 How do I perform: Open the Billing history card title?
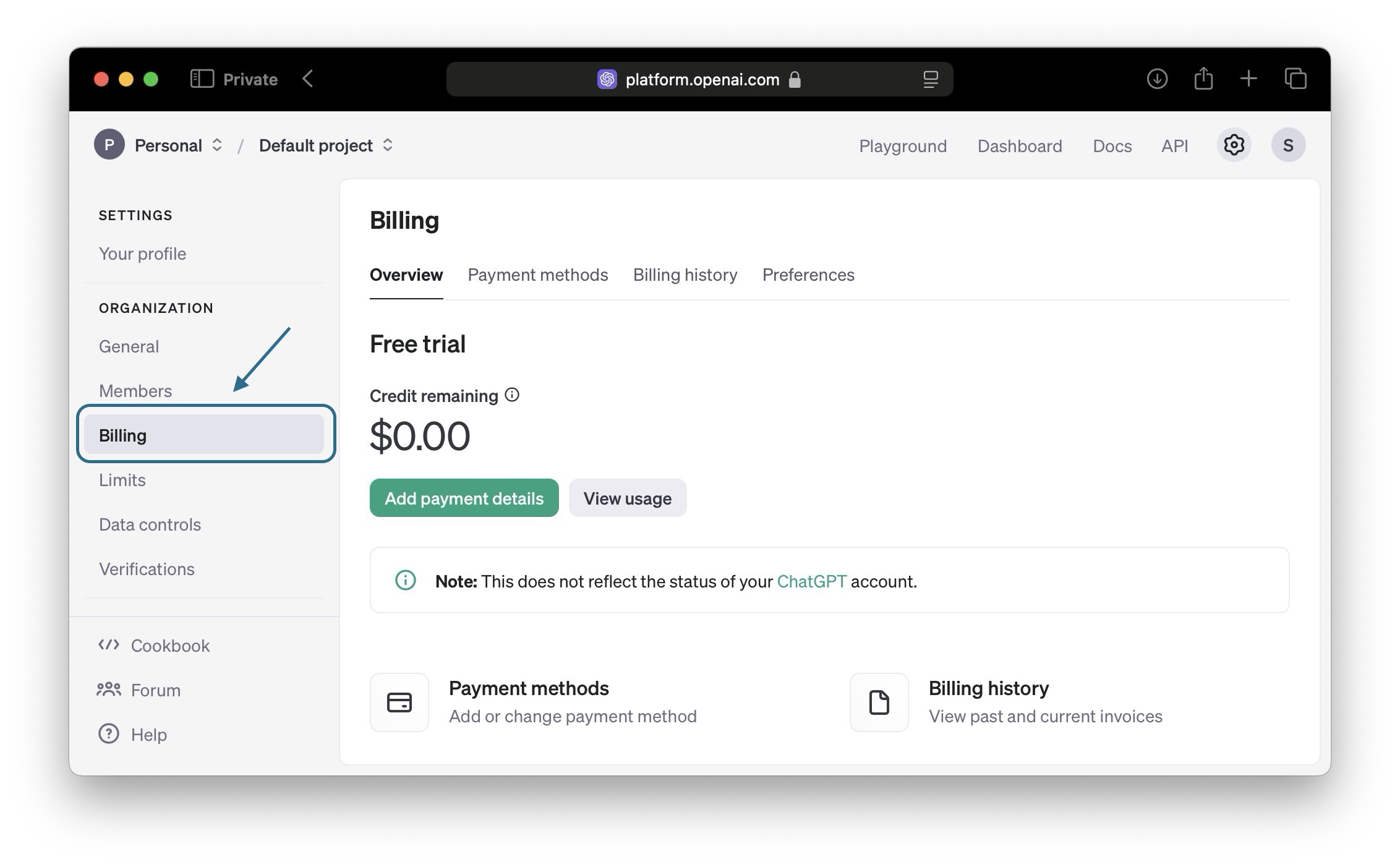pyautogui.click(x=989, y=688)
